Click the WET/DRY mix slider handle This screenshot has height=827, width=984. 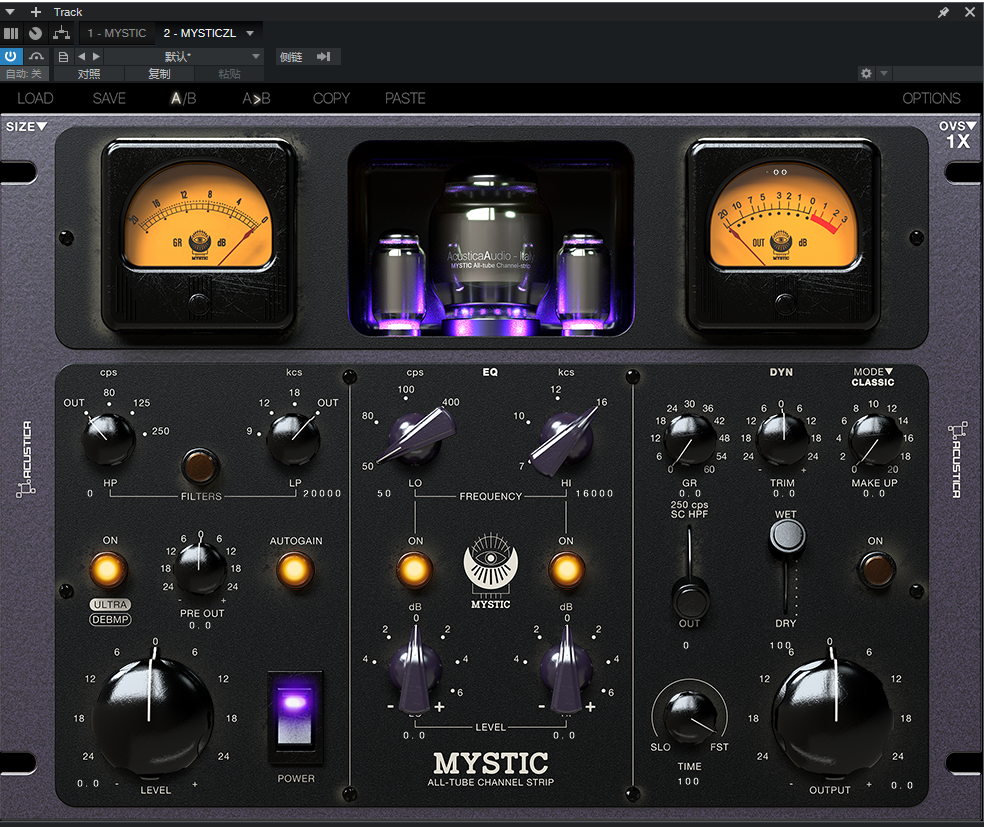pos(787,535)
